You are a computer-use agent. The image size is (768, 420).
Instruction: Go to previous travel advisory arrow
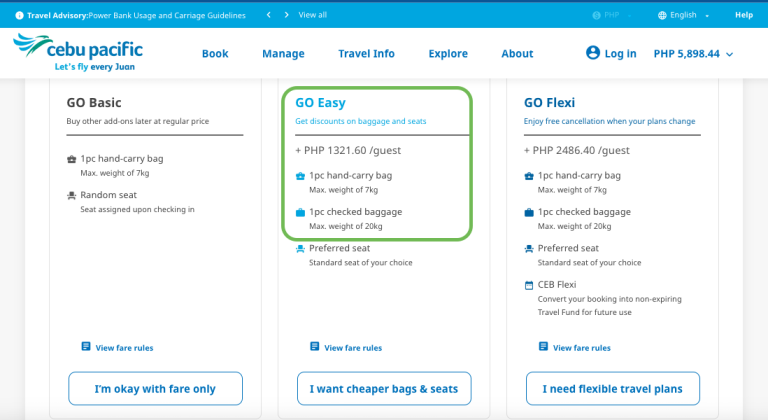(x=268, y=15)
